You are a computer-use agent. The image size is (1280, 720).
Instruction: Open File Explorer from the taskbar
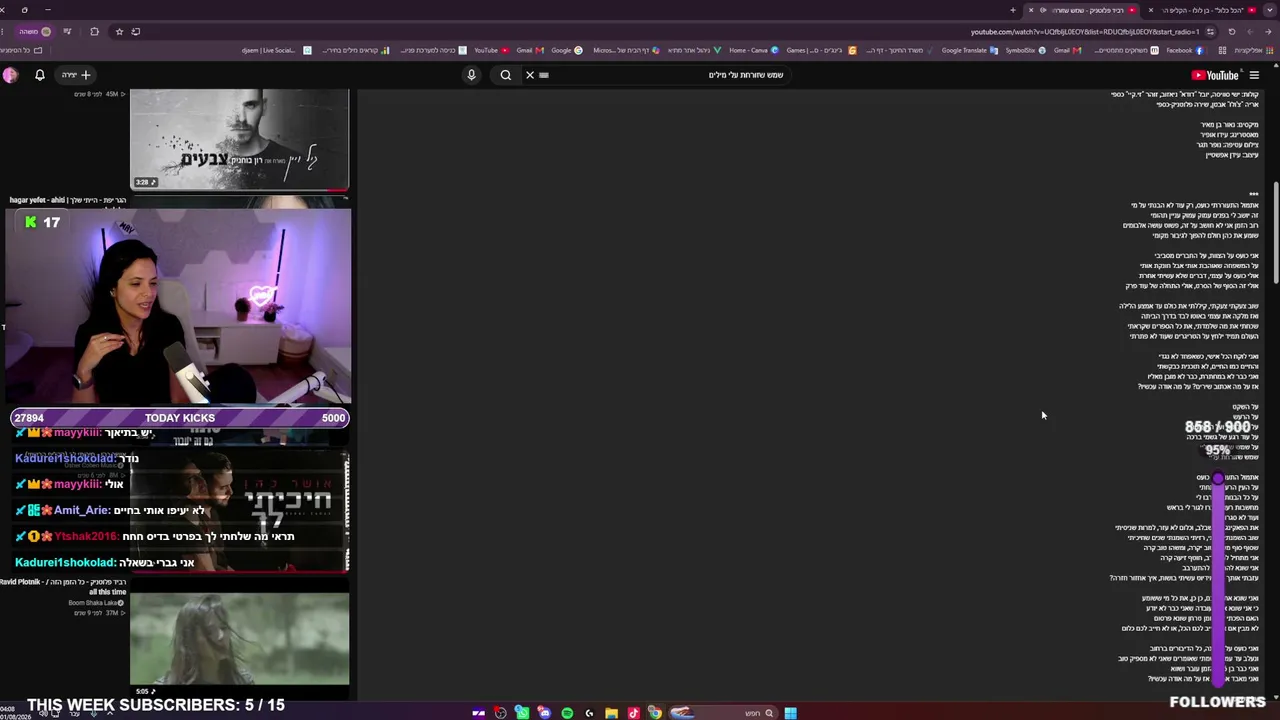[611, 713]
